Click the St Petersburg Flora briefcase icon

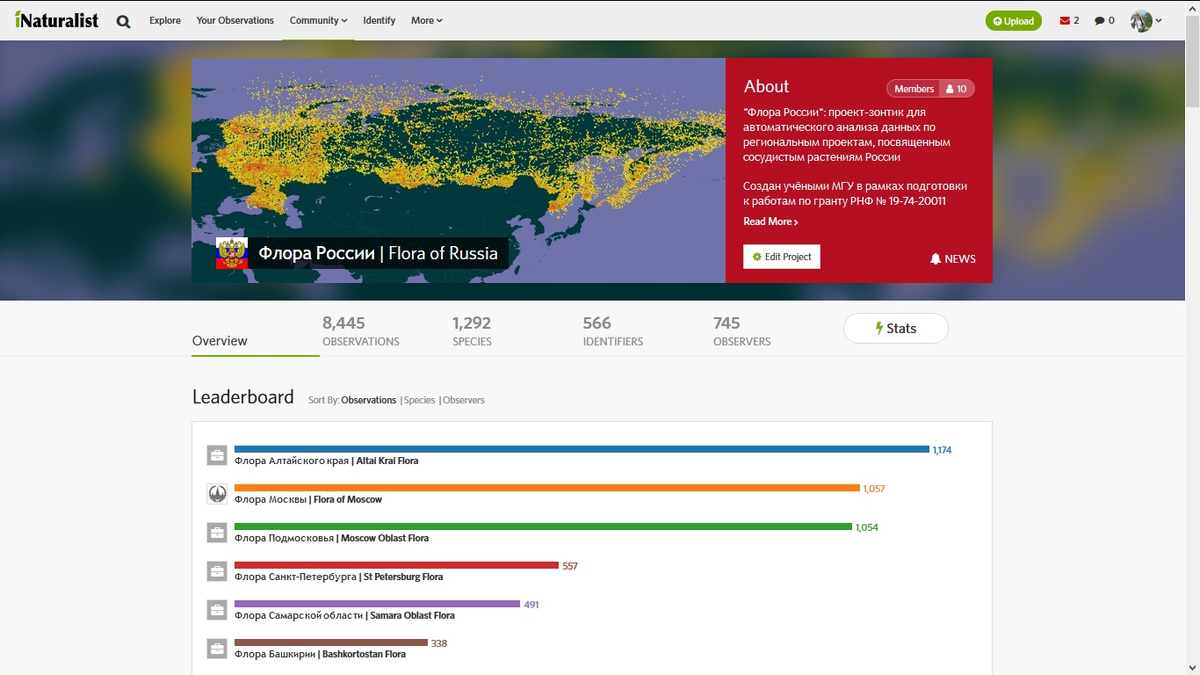pyautogui.click(x=217, y=571)
